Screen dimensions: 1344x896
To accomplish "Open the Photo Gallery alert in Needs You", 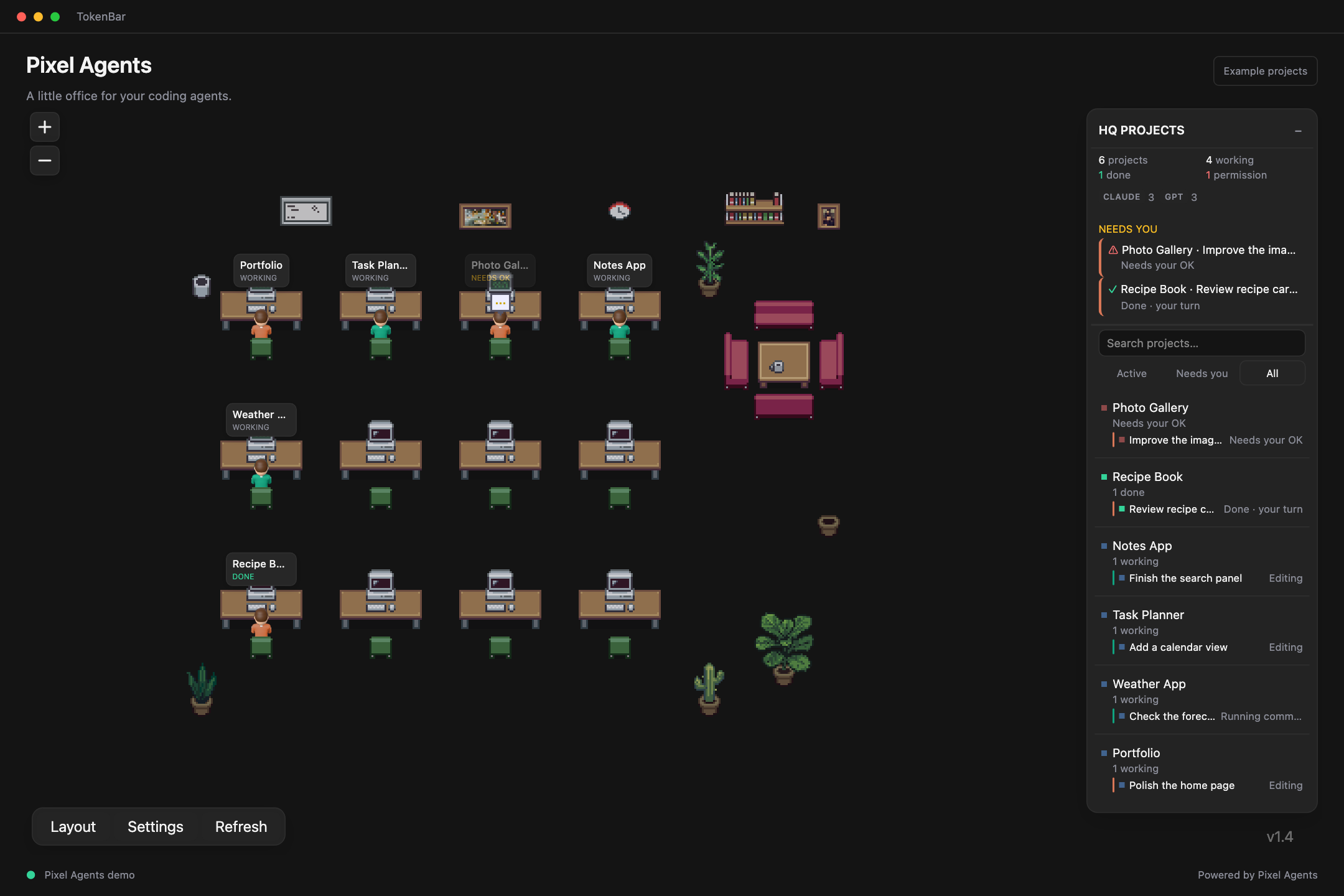I will pyautogui.click(x=1202, y=257).
